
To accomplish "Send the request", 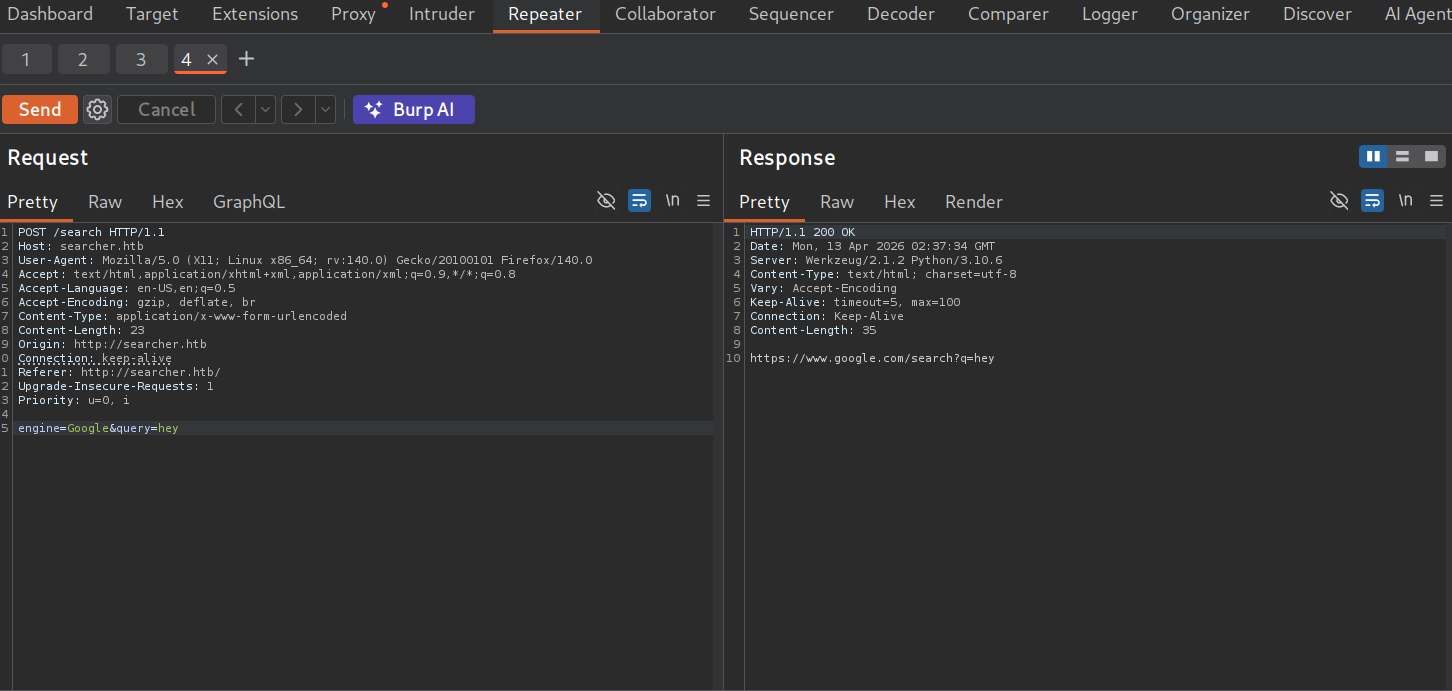I will pyautogui.click(x=40, y=110).
